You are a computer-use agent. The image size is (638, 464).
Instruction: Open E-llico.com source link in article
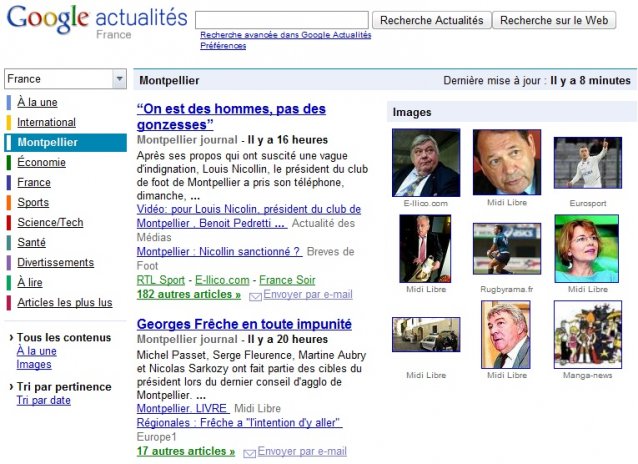coord(222,280)
